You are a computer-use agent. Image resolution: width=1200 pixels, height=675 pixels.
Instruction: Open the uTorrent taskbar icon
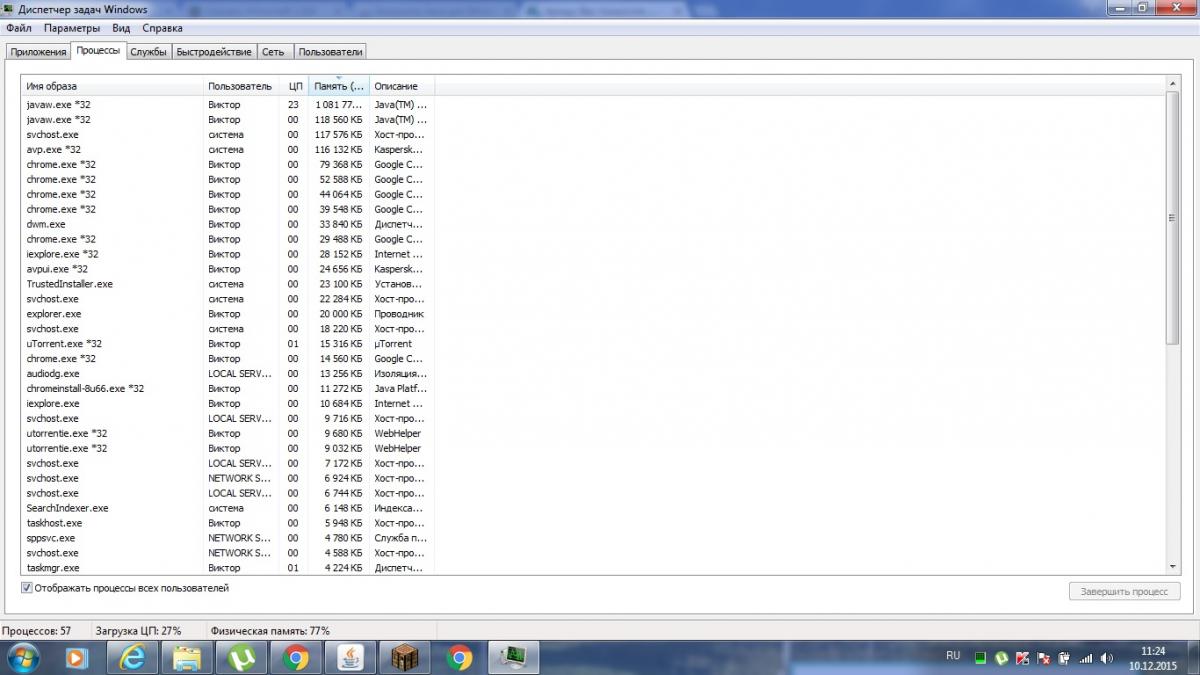241,657
